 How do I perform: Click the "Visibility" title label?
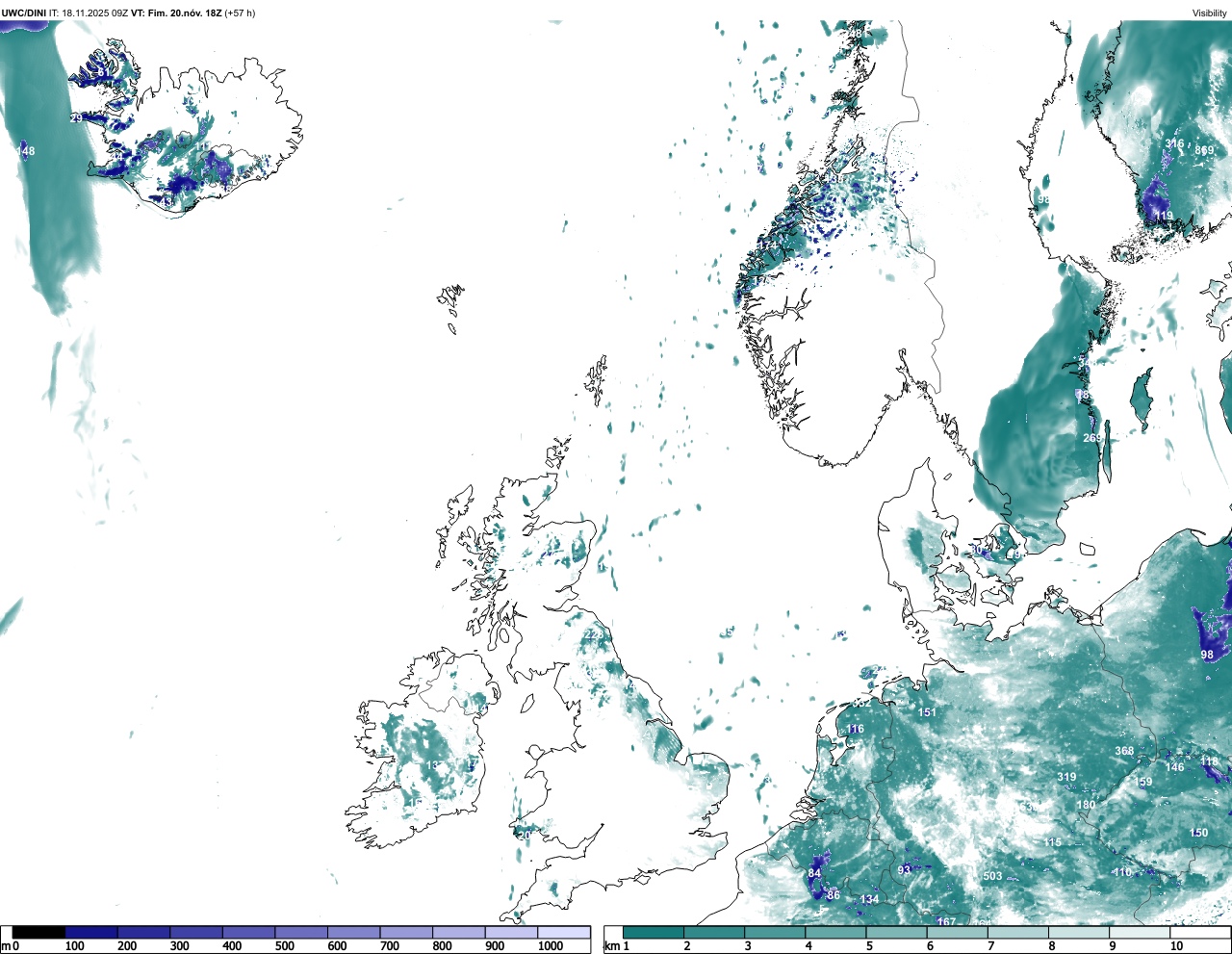(1210, 13)
